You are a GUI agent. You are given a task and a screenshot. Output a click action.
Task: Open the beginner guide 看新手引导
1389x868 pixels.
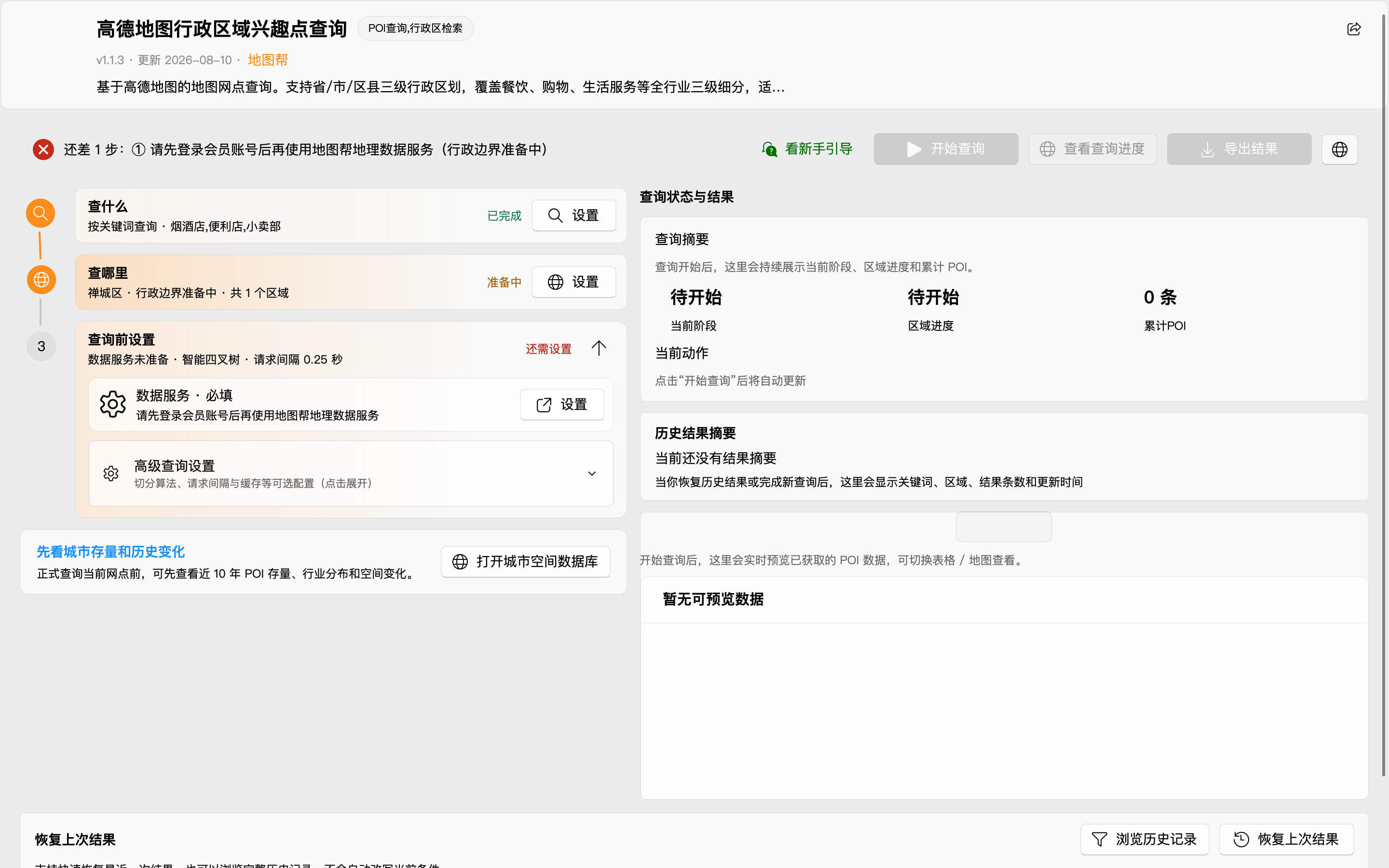coord(807,149)
